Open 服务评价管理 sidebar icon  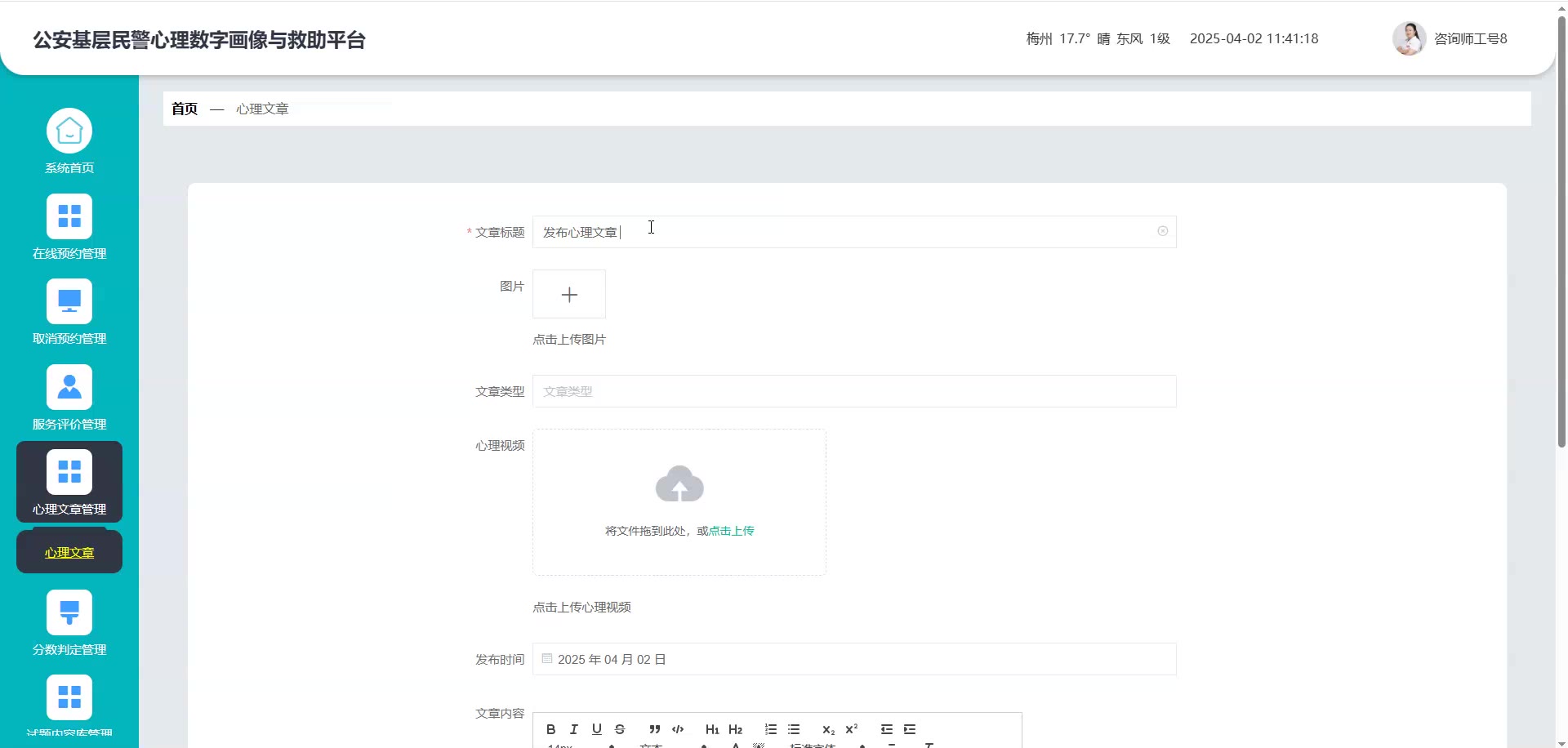[x=69, y=387]
